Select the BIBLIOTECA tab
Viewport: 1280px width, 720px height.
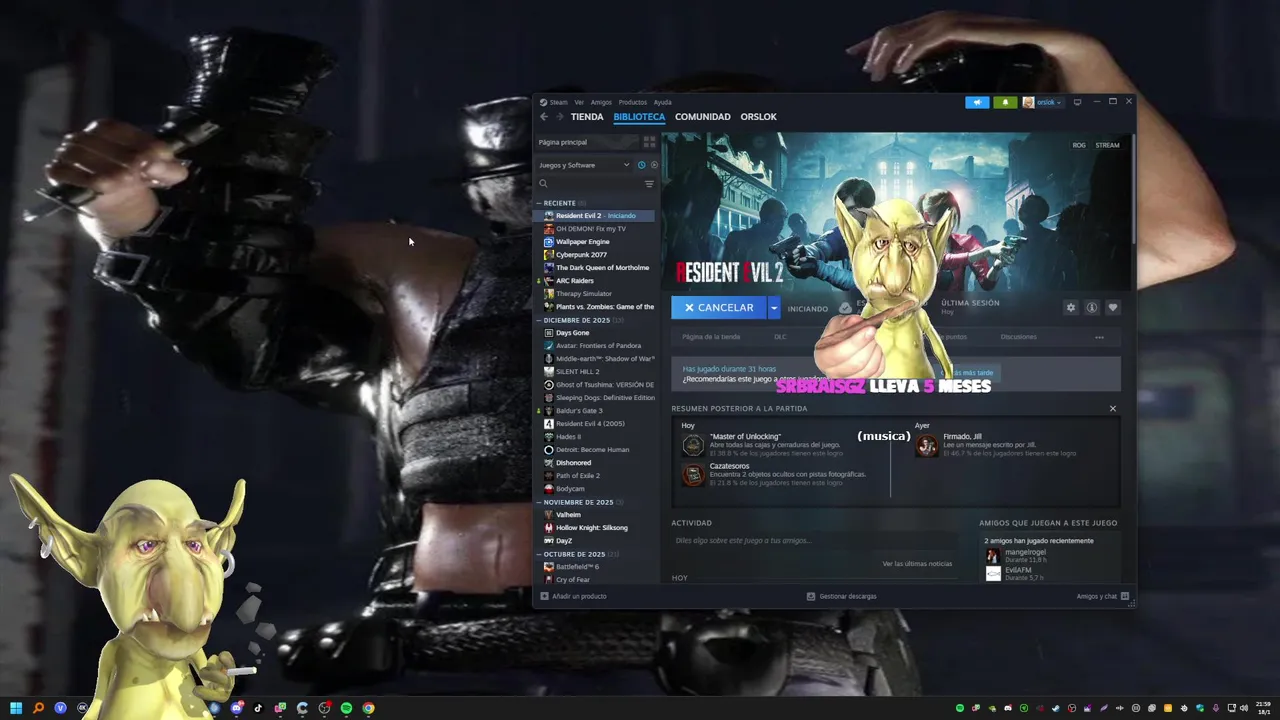pyautogui.click(x=639, y=117)
